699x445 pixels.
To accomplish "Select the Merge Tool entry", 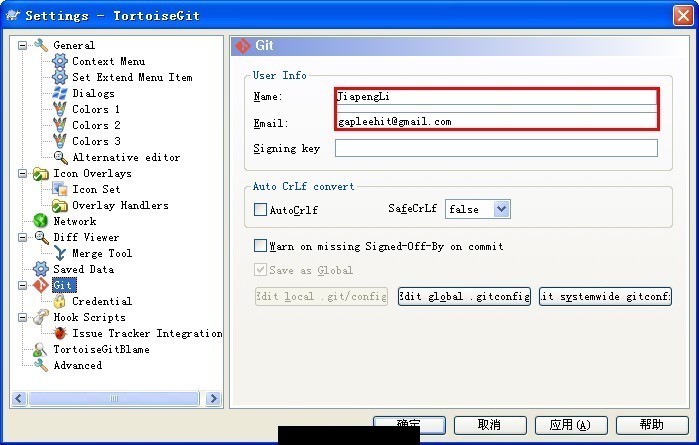I will [102, 253].
